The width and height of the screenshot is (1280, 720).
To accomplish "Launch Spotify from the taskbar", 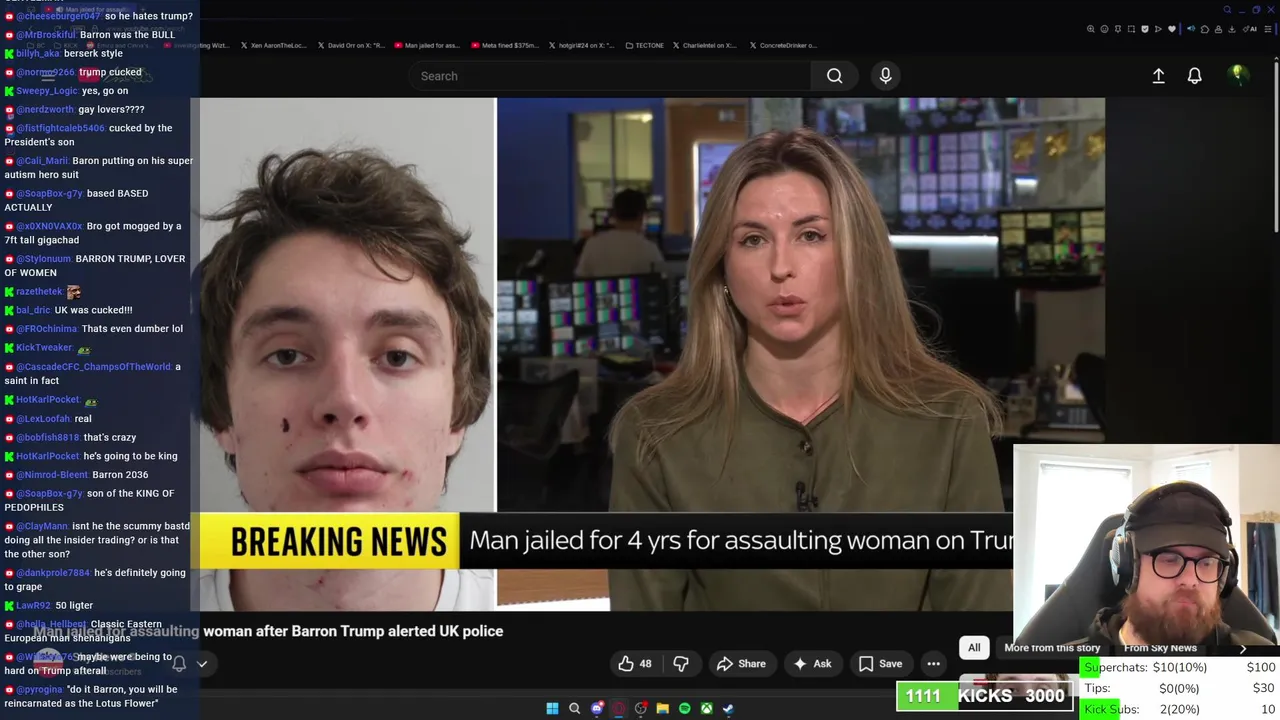I will coord(685,709).
